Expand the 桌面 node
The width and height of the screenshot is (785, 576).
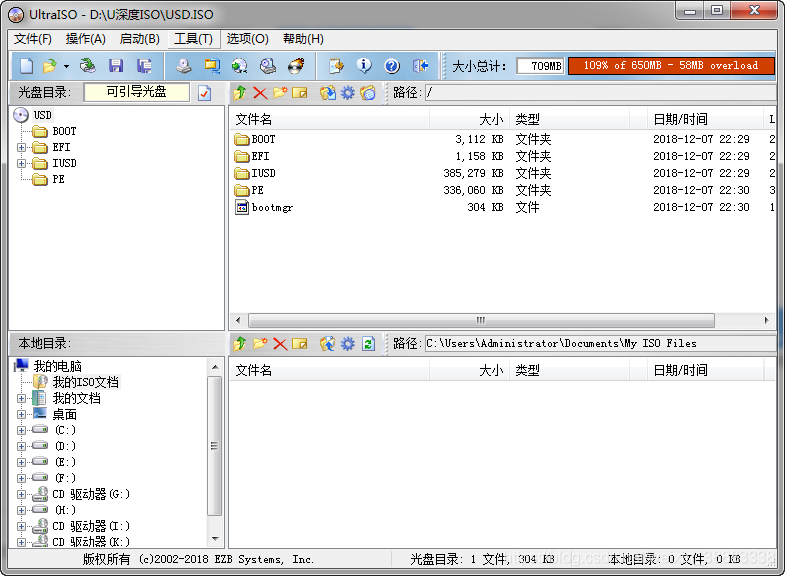click(21, 414)
